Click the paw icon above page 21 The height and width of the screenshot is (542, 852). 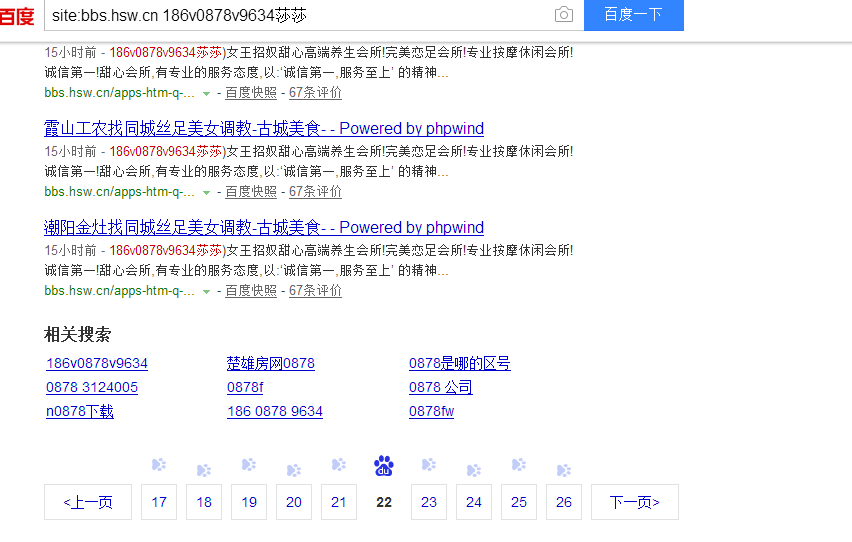[339, 465]
